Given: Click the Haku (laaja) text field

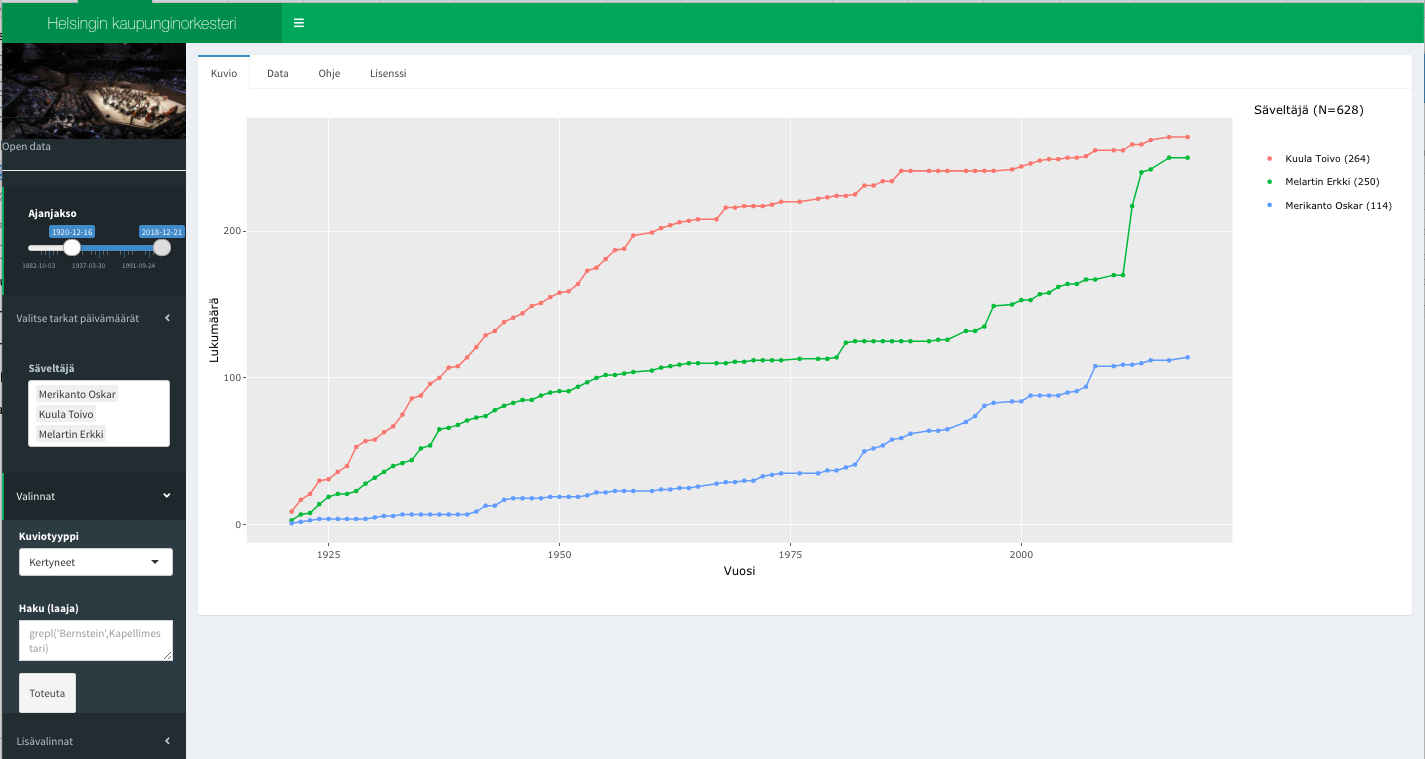Looking at the screenshot, I should click(x=96, y=640).
